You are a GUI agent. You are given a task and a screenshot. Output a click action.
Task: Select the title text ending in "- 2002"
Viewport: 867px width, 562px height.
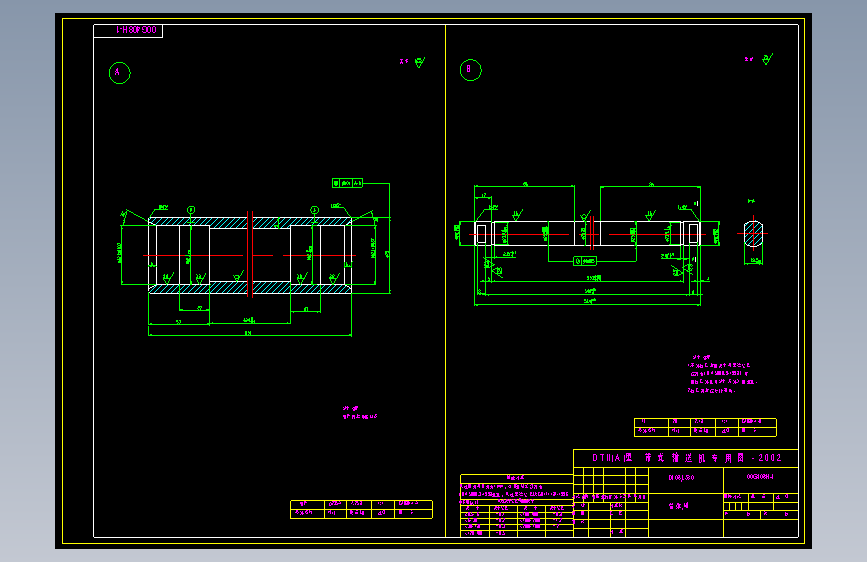[686, 458]
